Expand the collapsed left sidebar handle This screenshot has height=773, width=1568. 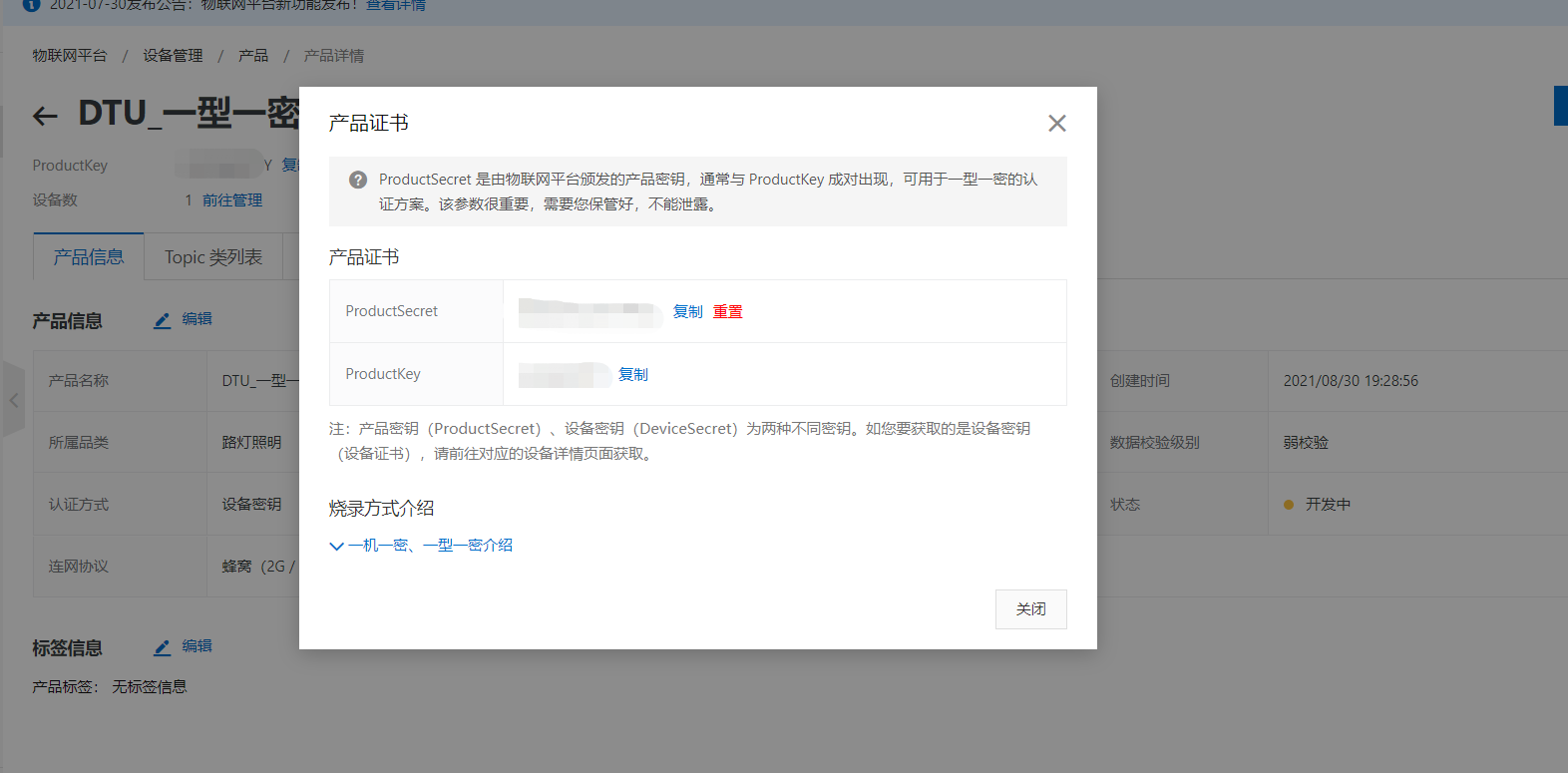14,400
